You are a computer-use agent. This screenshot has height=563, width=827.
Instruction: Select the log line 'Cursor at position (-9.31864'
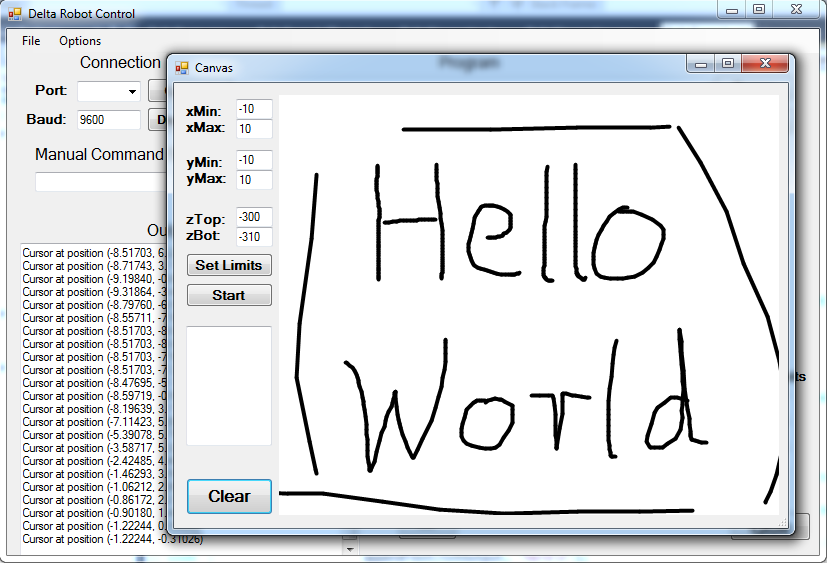(x=95, y=292)
